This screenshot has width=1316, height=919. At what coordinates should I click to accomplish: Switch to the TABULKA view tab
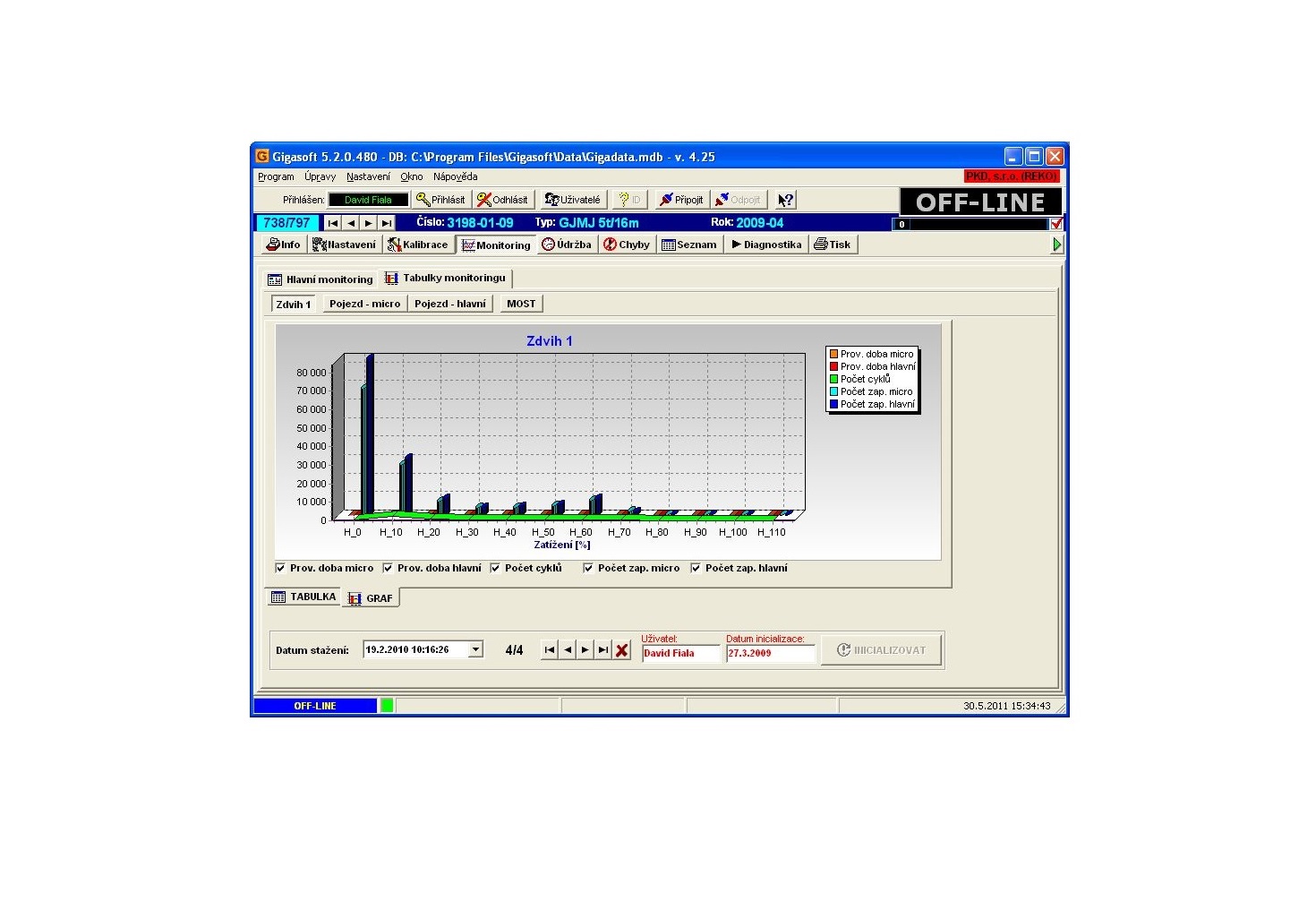click(303, 597)
